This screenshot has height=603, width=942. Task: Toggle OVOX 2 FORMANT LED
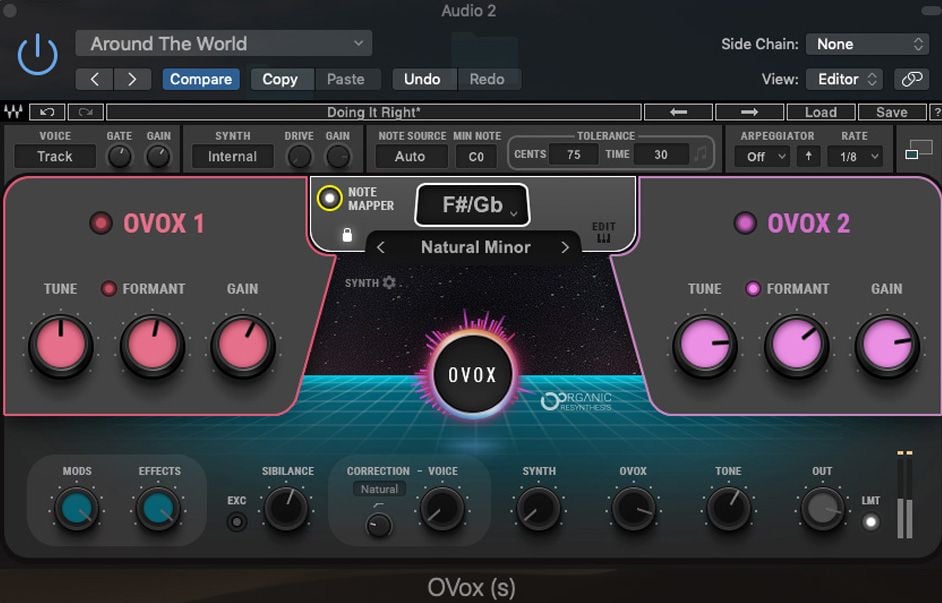pyautogui.click(x=753, y=289)
